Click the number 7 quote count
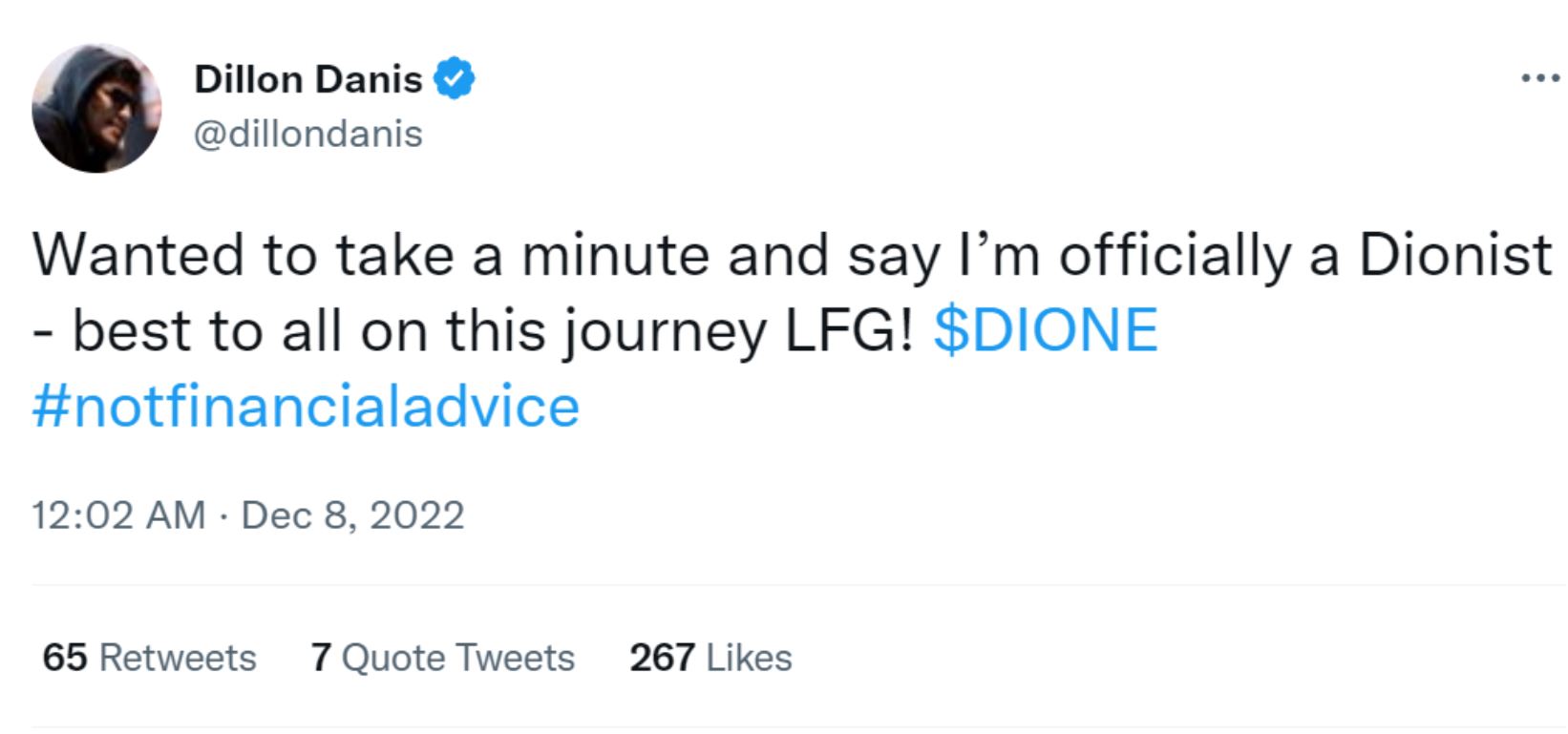The height and width of the screenshot is (734, 1568). click(x=321, y=658)
